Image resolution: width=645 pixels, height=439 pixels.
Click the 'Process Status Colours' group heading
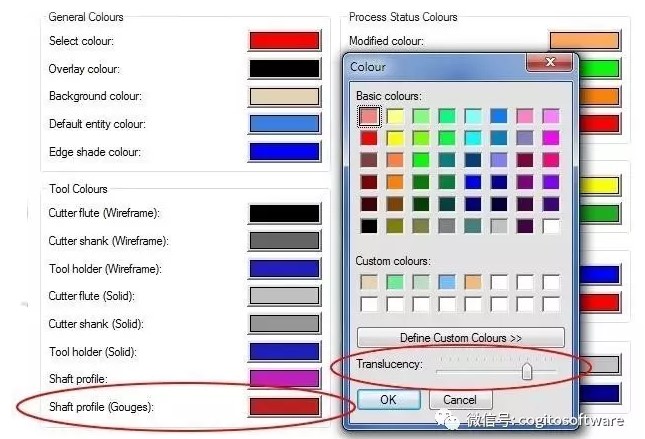[x=403, y=17]
